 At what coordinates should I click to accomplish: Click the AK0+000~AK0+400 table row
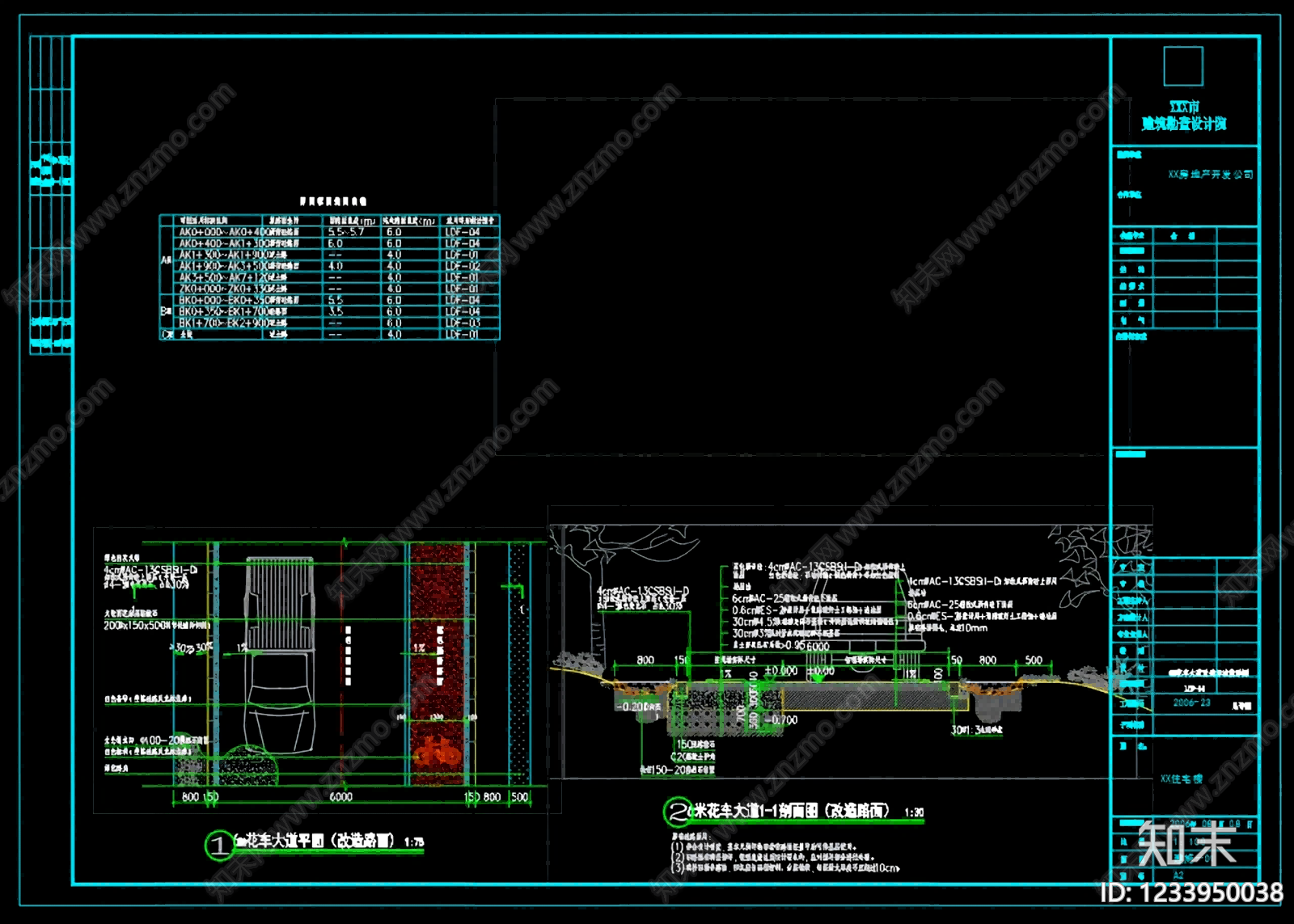pos(330,232)
